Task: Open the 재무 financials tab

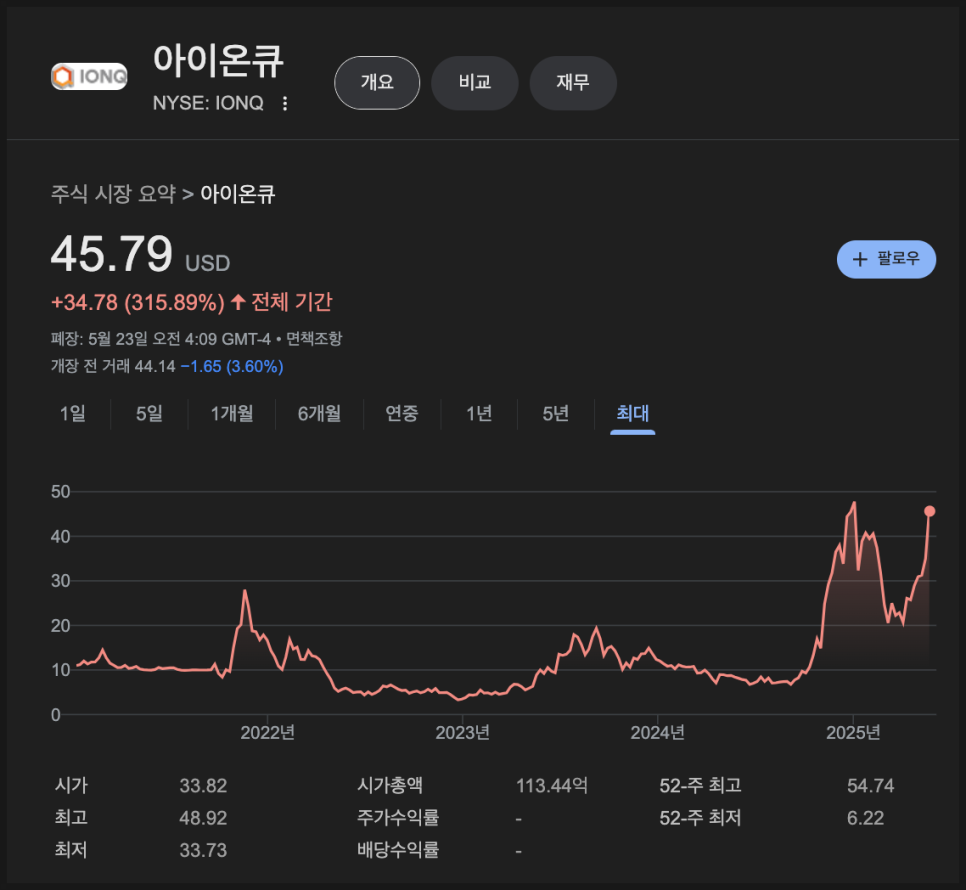Action: pos(573,83)
